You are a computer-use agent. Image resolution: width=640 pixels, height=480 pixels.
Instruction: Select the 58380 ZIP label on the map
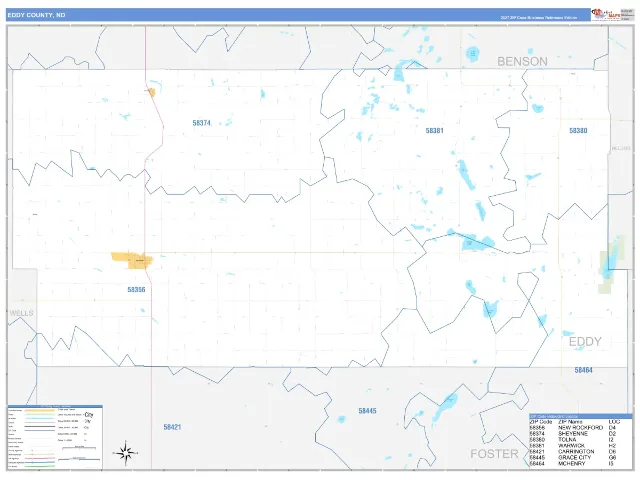pyautogui.click(x=578, y=131)
